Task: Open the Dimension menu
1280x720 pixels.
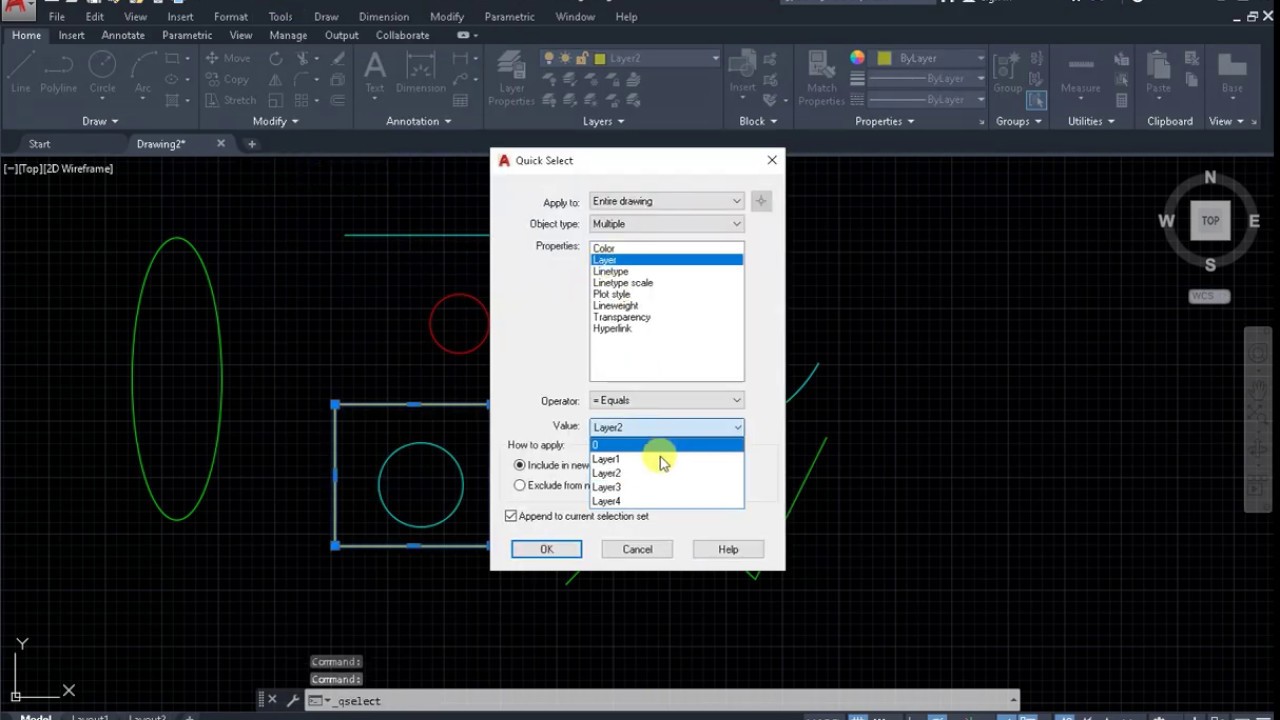Action: 384,17
